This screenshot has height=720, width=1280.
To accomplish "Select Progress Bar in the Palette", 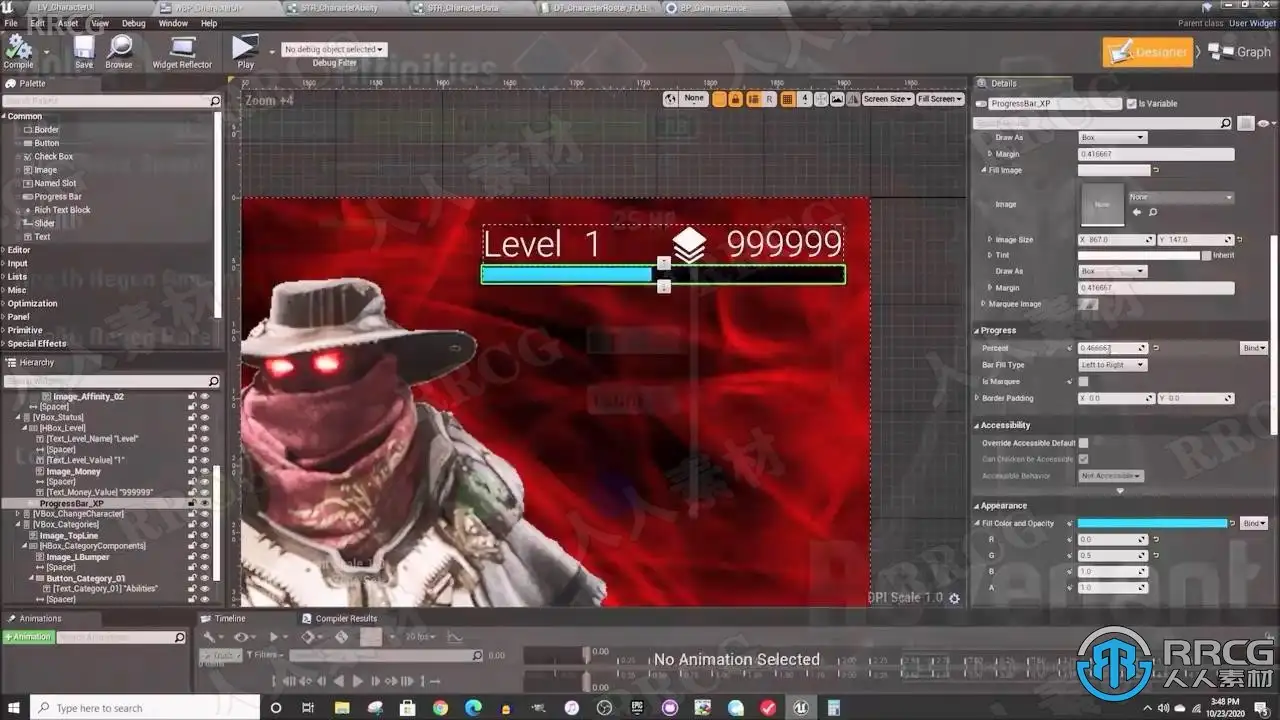I will 58,197.
